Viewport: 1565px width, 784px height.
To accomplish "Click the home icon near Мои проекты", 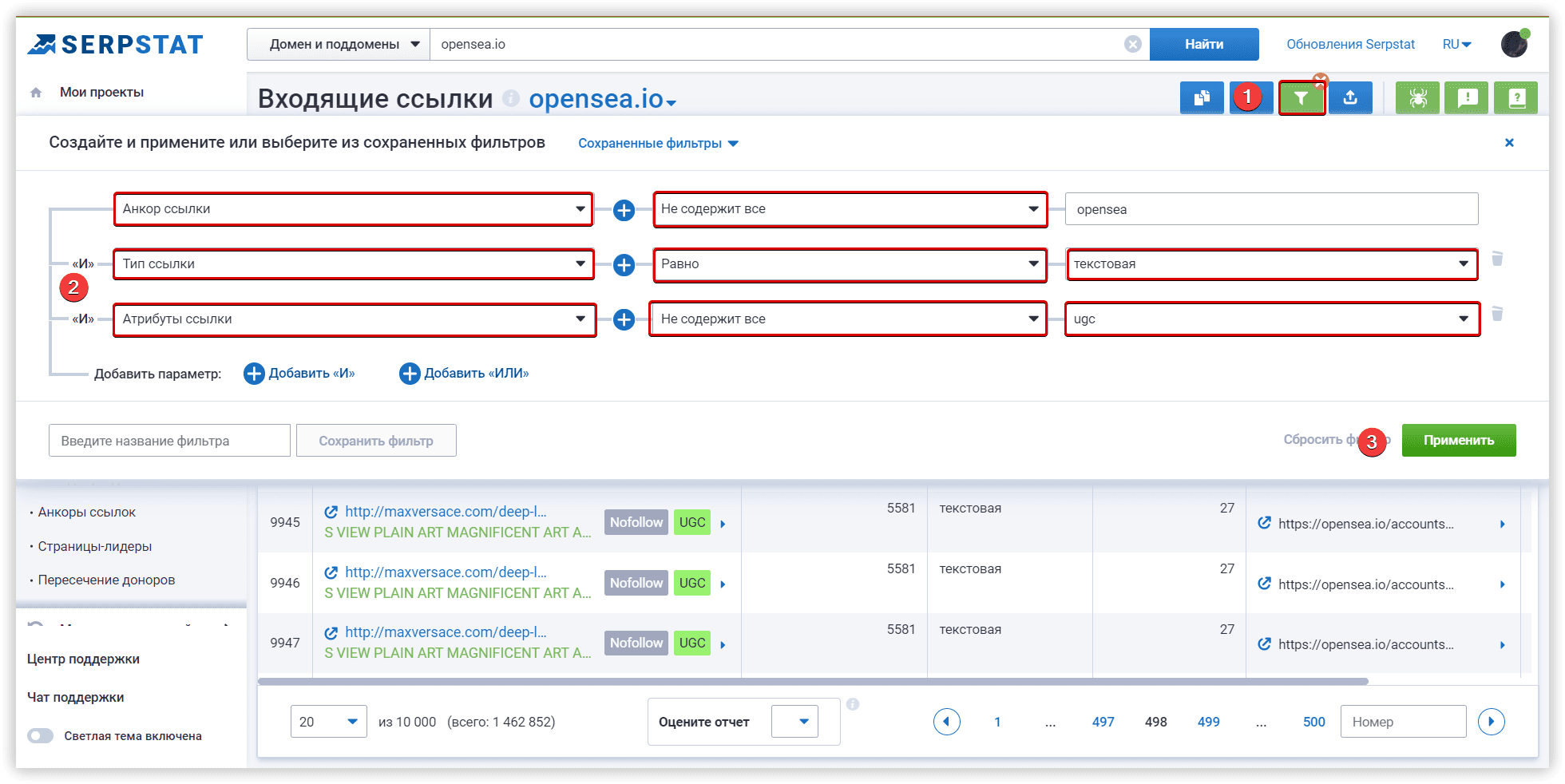I will click(36, 93).
